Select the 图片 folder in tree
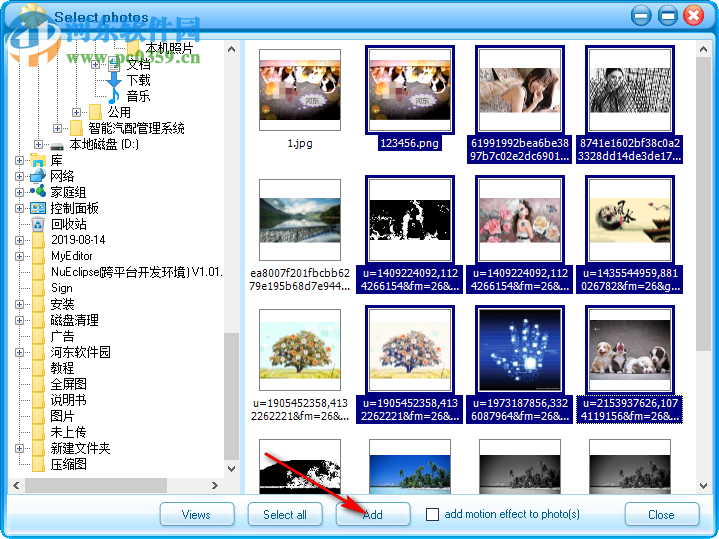Image resolution: width=719 pixels, height=539 pixels. coord(62,416)
